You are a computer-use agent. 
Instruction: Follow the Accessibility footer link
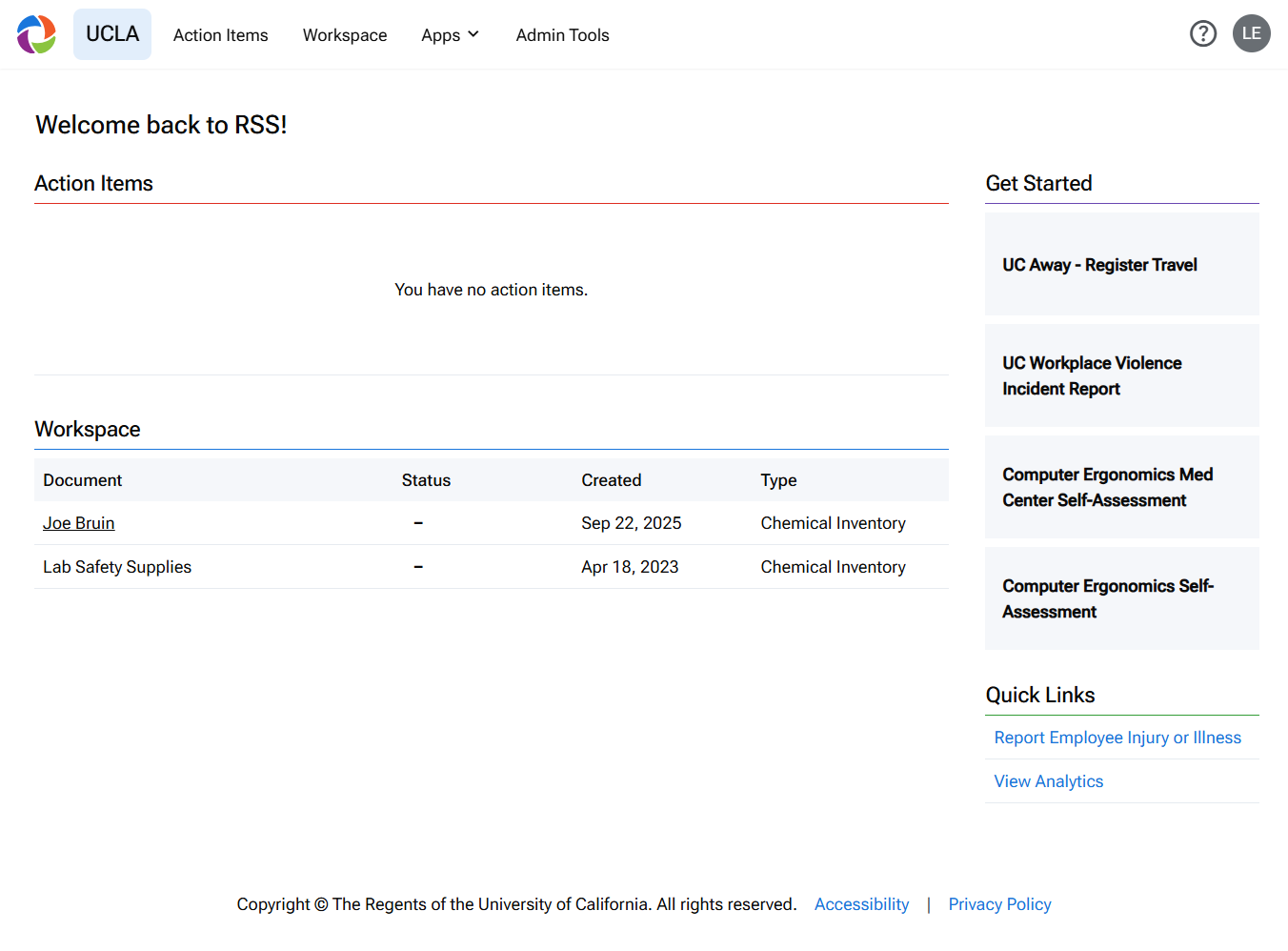tap(862, 904)
